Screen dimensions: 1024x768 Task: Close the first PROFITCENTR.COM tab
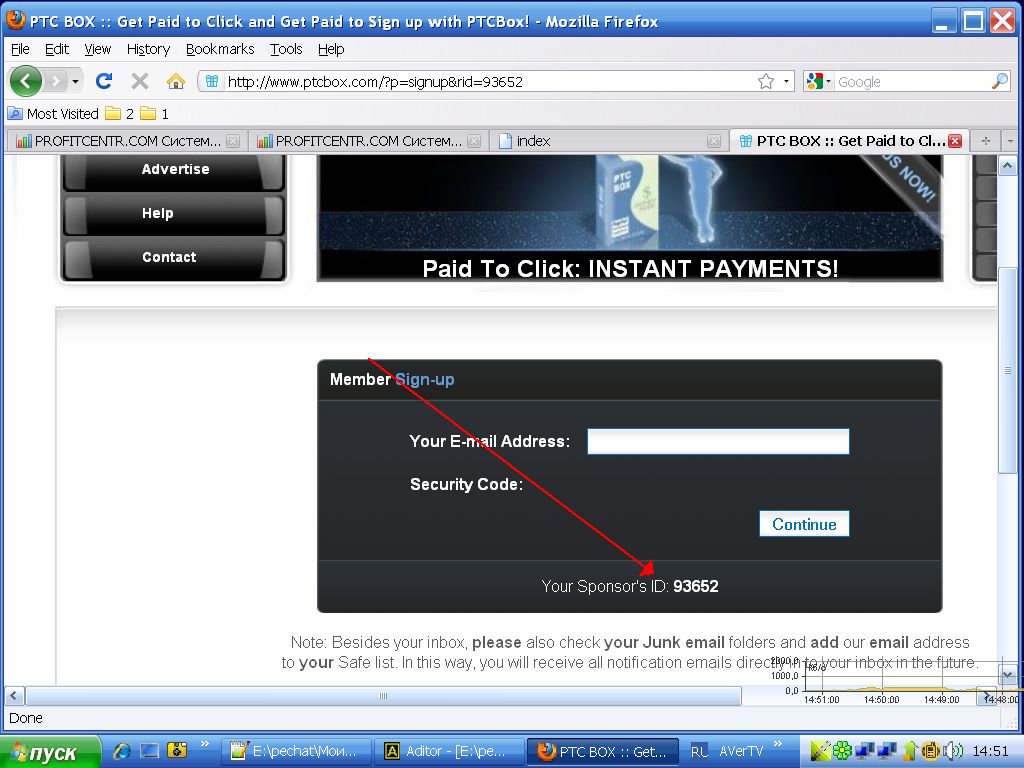(233, 141)
